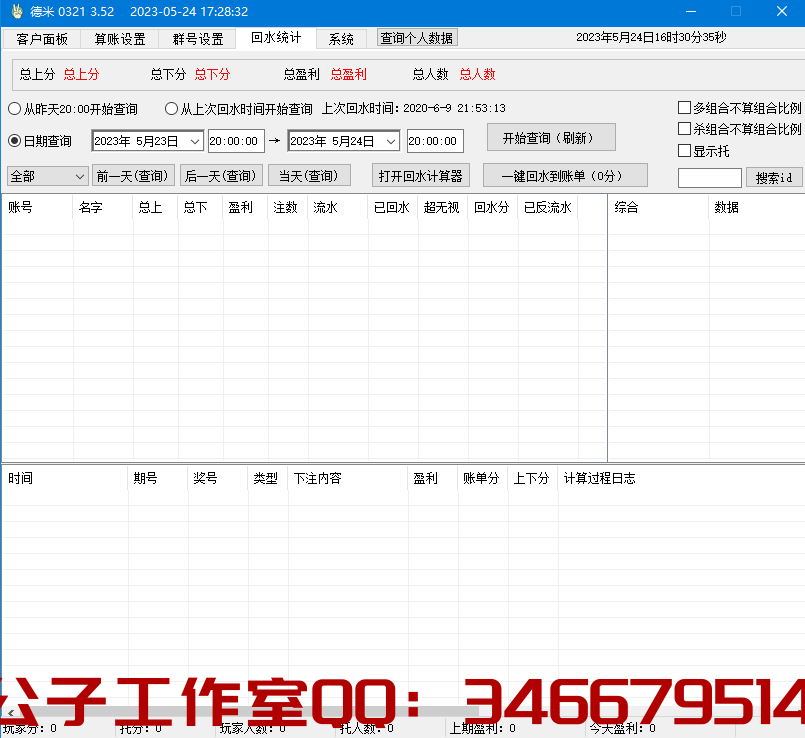Click the 上次回水时间 2020-6-9 text

[414, 108]
